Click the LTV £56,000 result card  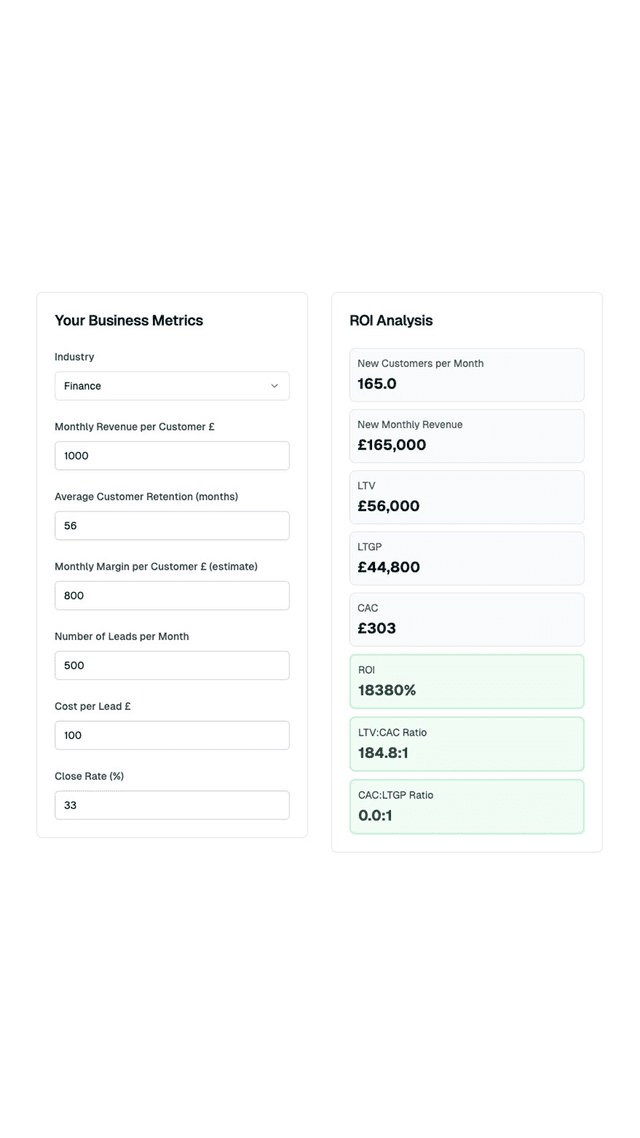click(466, 497)
